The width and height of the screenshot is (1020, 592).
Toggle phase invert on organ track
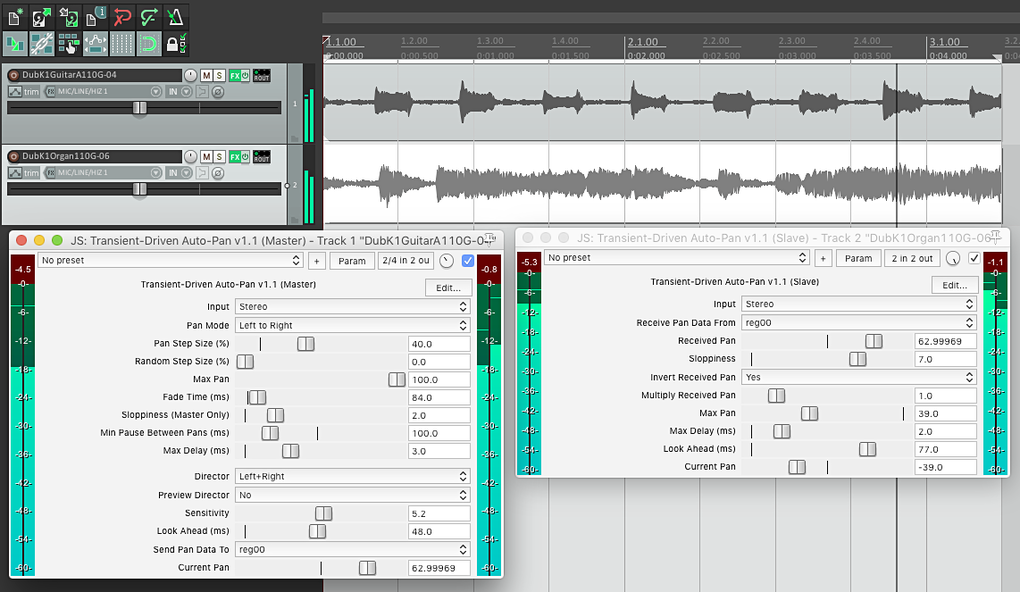(218, 173)
